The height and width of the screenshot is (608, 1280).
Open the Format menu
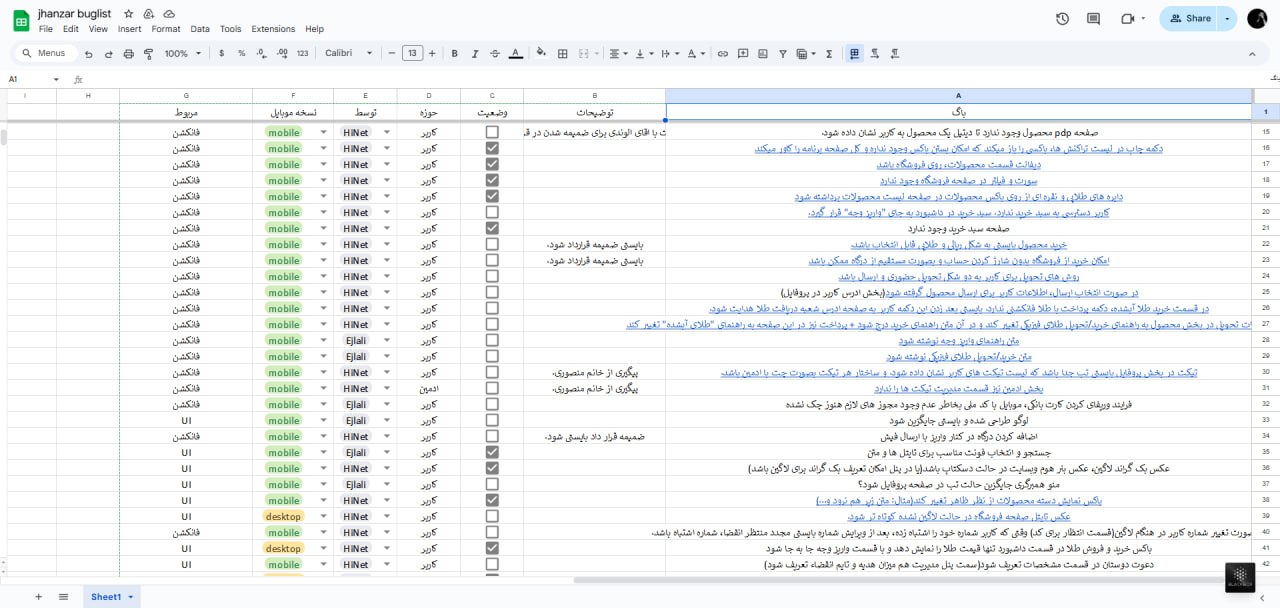tap(166, 29)
